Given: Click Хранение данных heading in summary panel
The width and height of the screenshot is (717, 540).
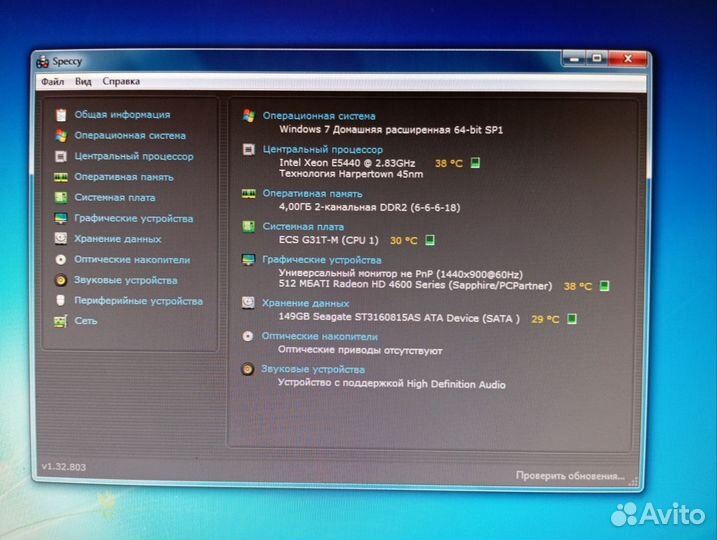Looking at the screenshot, I should pos(305,303).
